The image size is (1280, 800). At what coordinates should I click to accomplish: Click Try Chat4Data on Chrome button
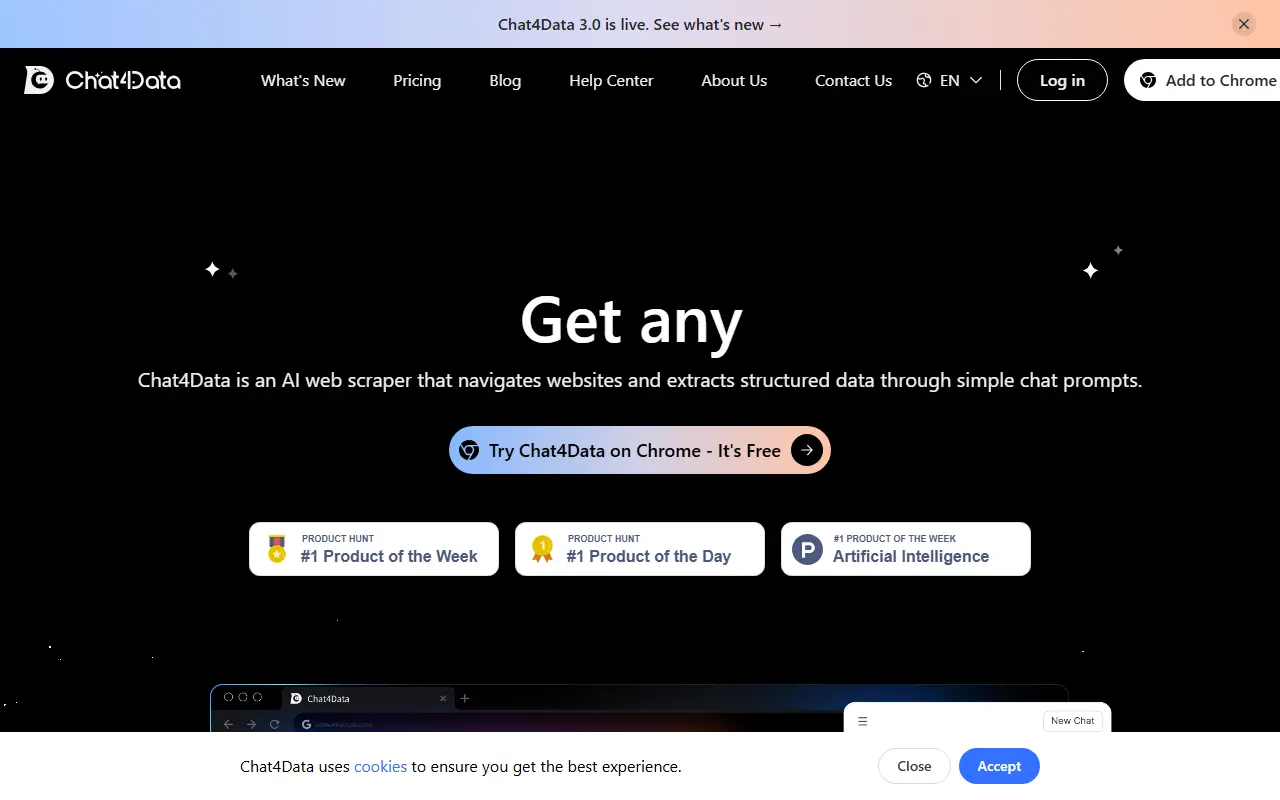640,450
